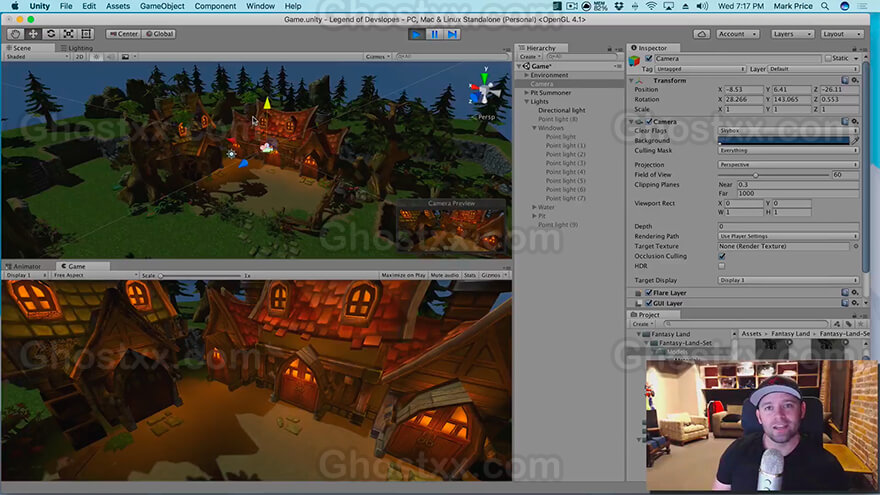
Task: Toggle Mute audio in Game view
Action: pos(444,276)
